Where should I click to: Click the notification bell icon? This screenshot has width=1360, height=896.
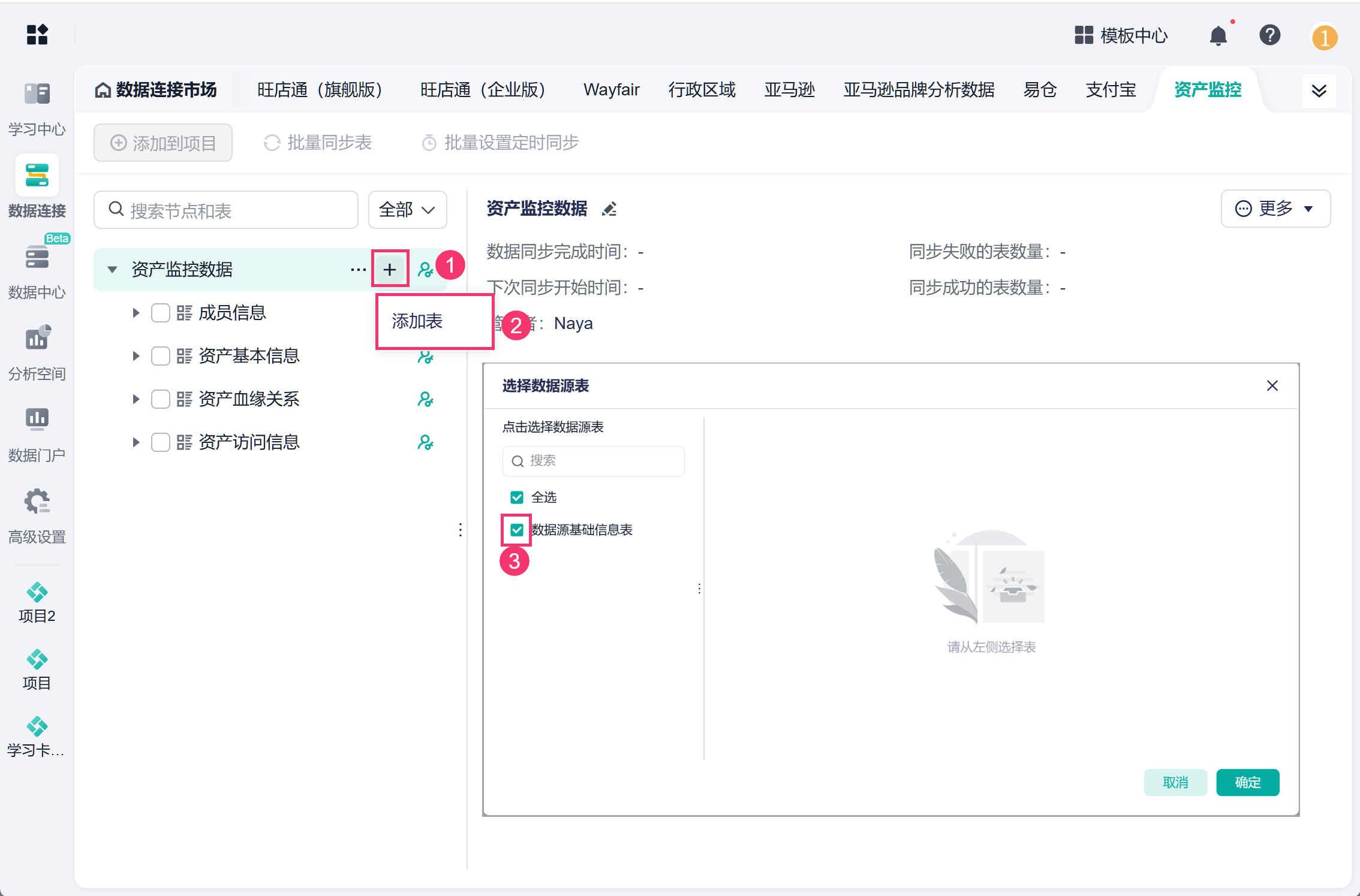pos(1218,36)
